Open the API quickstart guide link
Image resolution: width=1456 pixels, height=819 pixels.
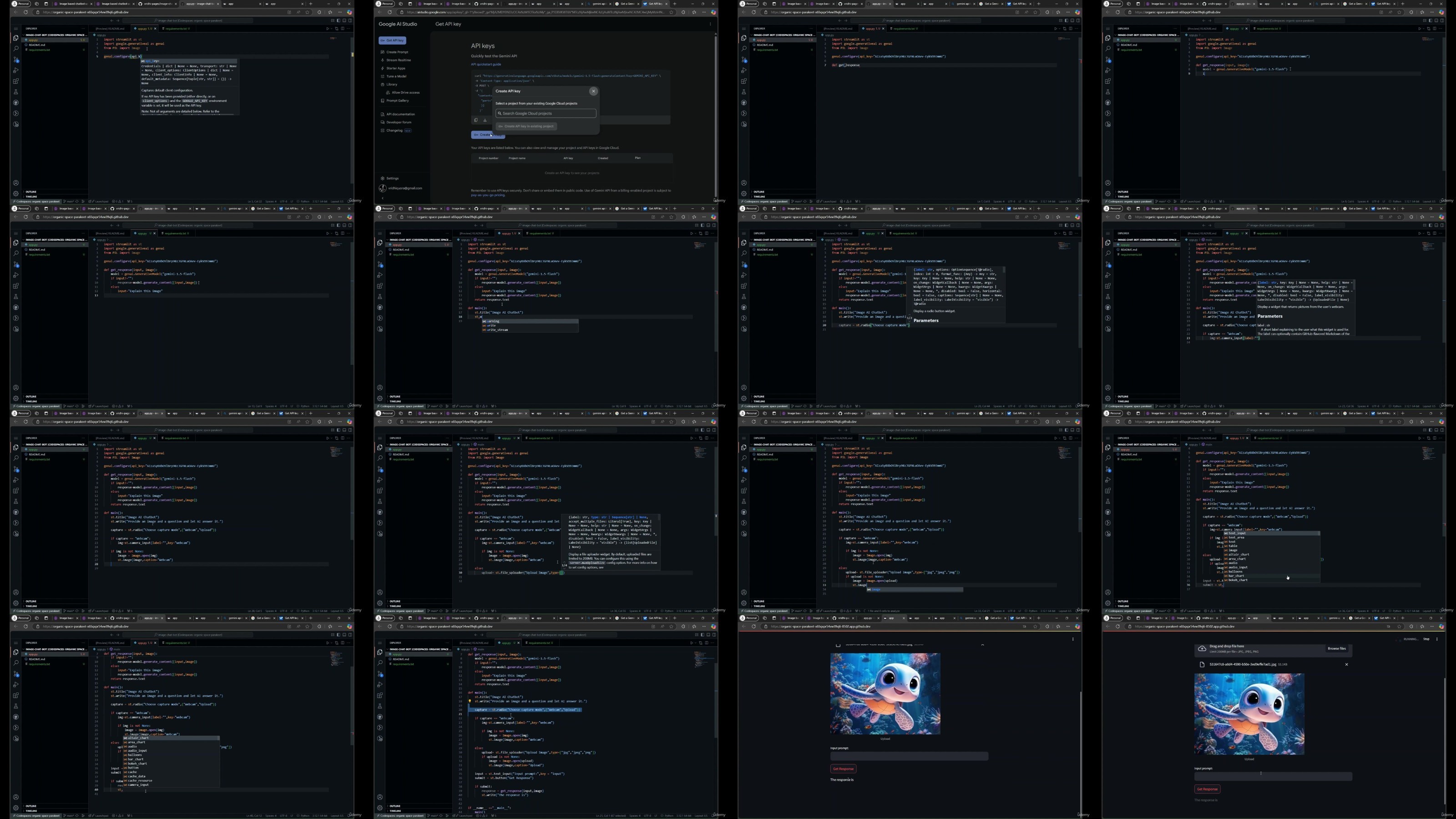tap(486, 65)
